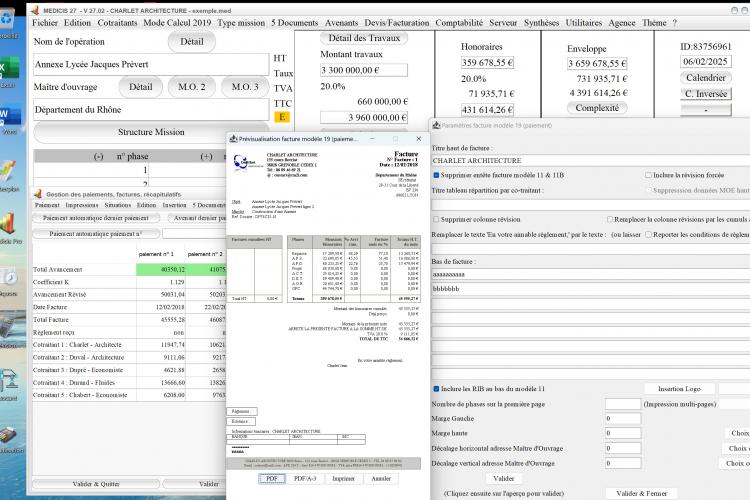Click Détail beside Maître d'ouvrage

tap(141, 87)
